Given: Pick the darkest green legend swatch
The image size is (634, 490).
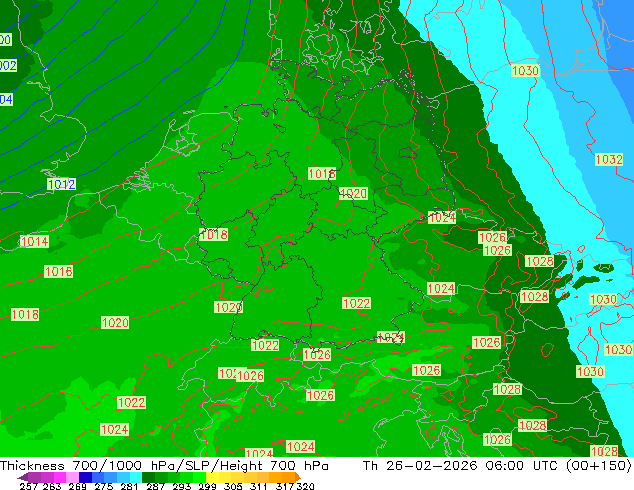Looking at the screenshot, I should (x=148, y=477).
